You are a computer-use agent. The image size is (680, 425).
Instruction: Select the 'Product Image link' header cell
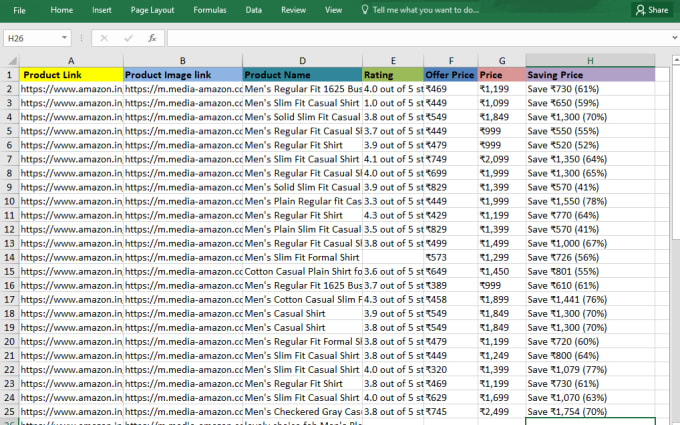183,75
